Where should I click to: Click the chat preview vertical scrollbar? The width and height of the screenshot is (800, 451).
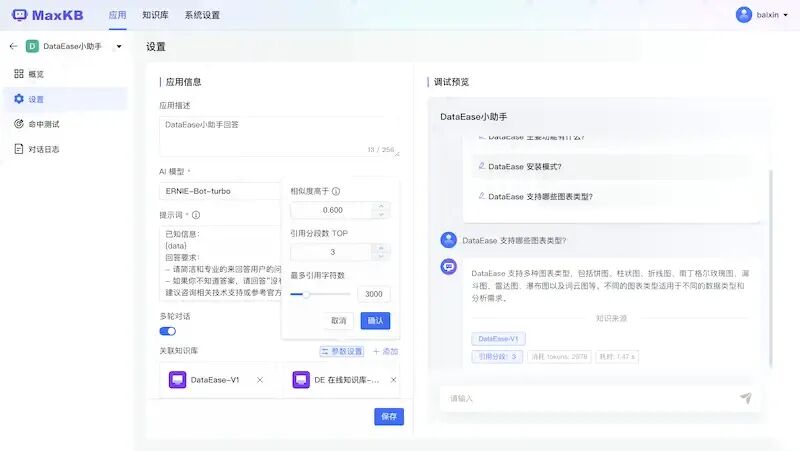[770, 268]
